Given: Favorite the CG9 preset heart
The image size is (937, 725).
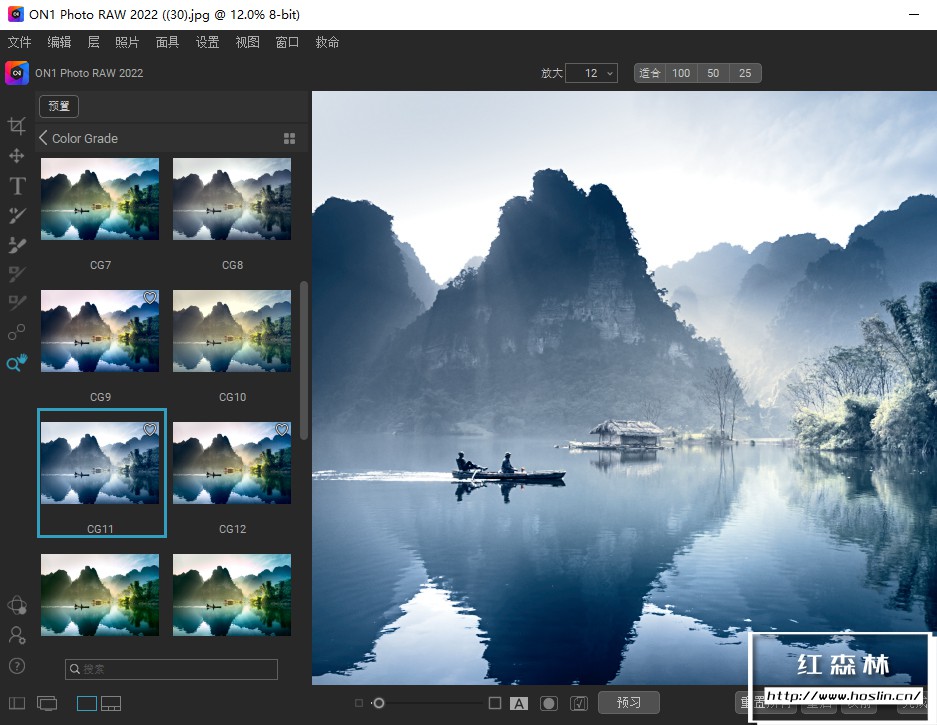Looking at the screenshot, I should (150, 298).
